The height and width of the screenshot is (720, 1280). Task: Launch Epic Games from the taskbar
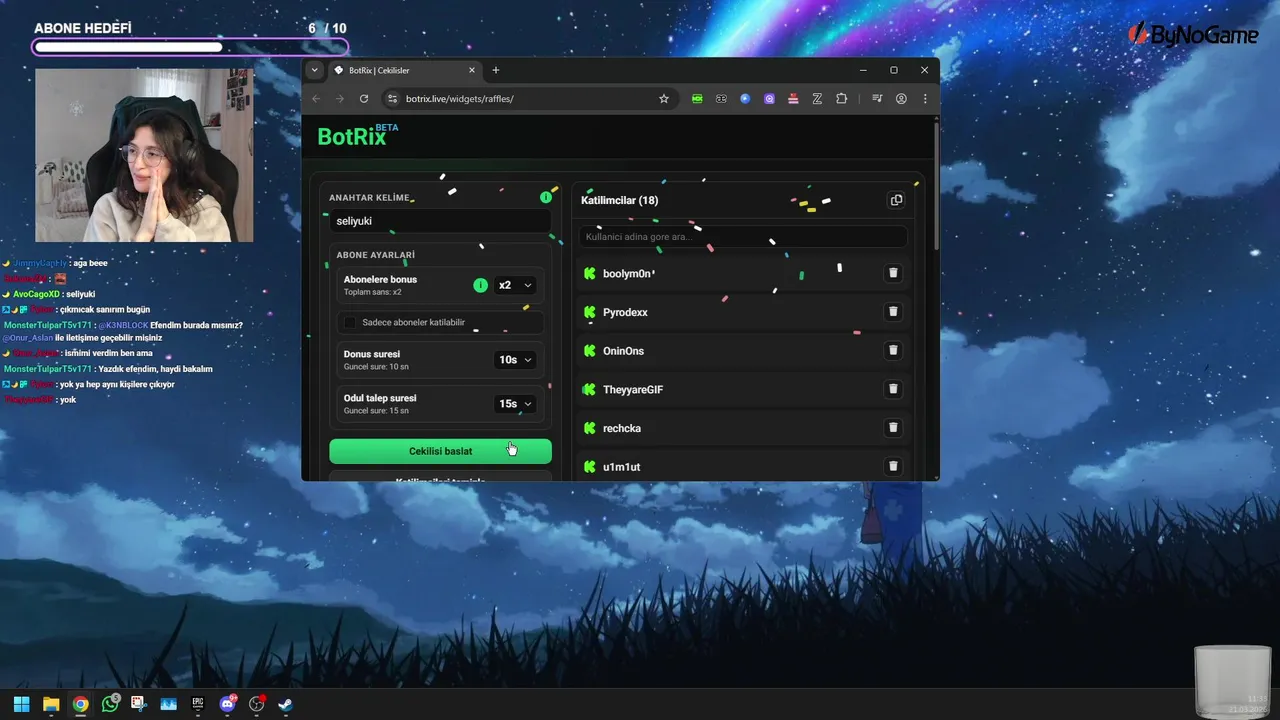[x=198, y=704]
